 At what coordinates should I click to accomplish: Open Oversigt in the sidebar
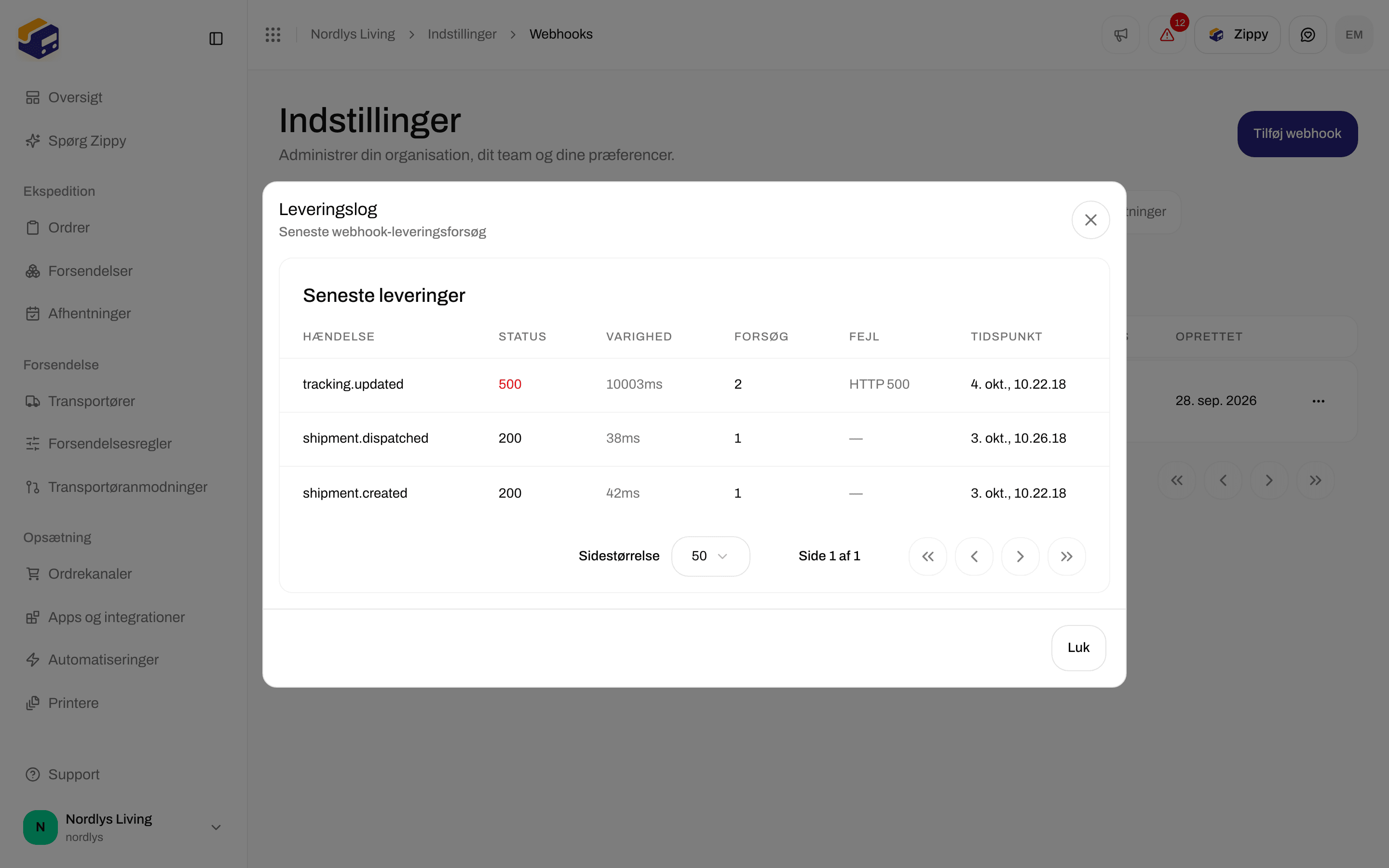tap(123, 97)
